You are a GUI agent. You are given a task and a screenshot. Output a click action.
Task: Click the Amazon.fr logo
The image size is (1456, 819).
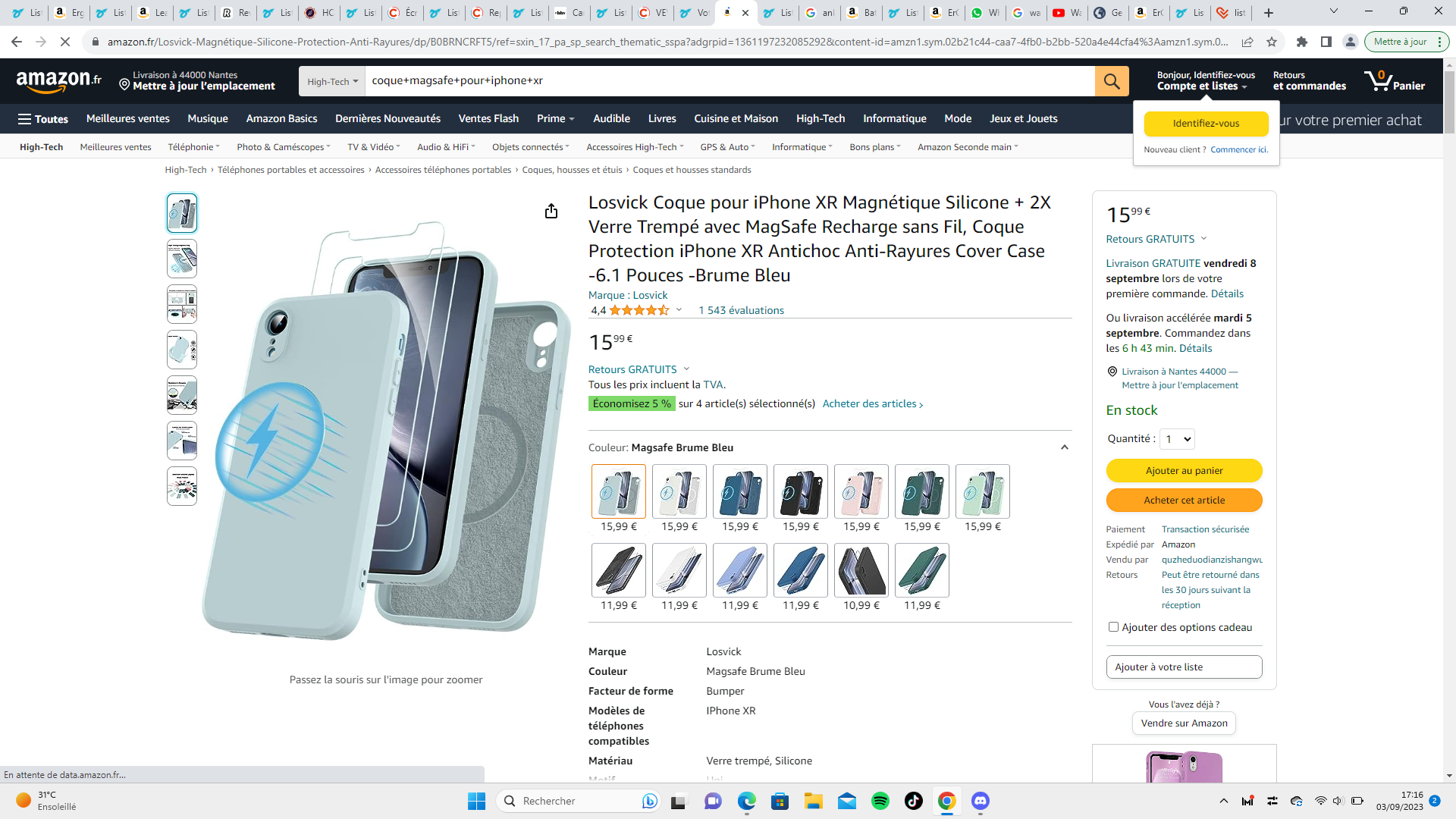pyautogui.click(x=59, y=81)
